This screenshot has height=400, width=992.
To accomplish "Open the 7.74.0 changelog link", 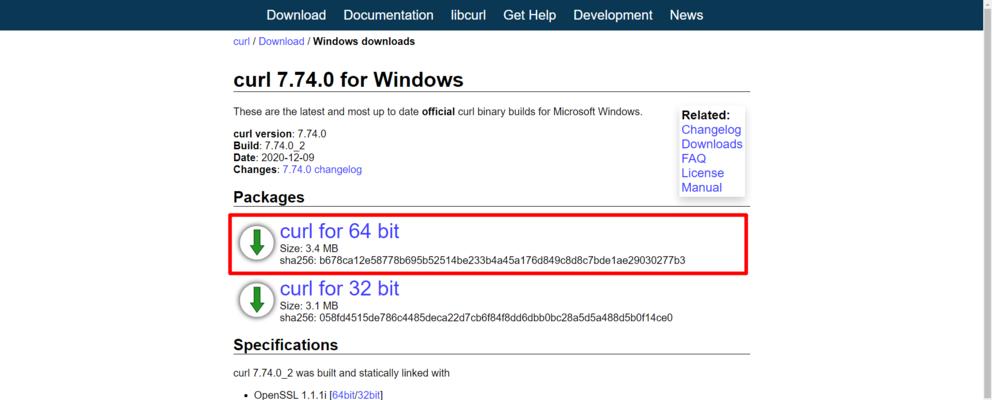I will [x=322, y=170].
